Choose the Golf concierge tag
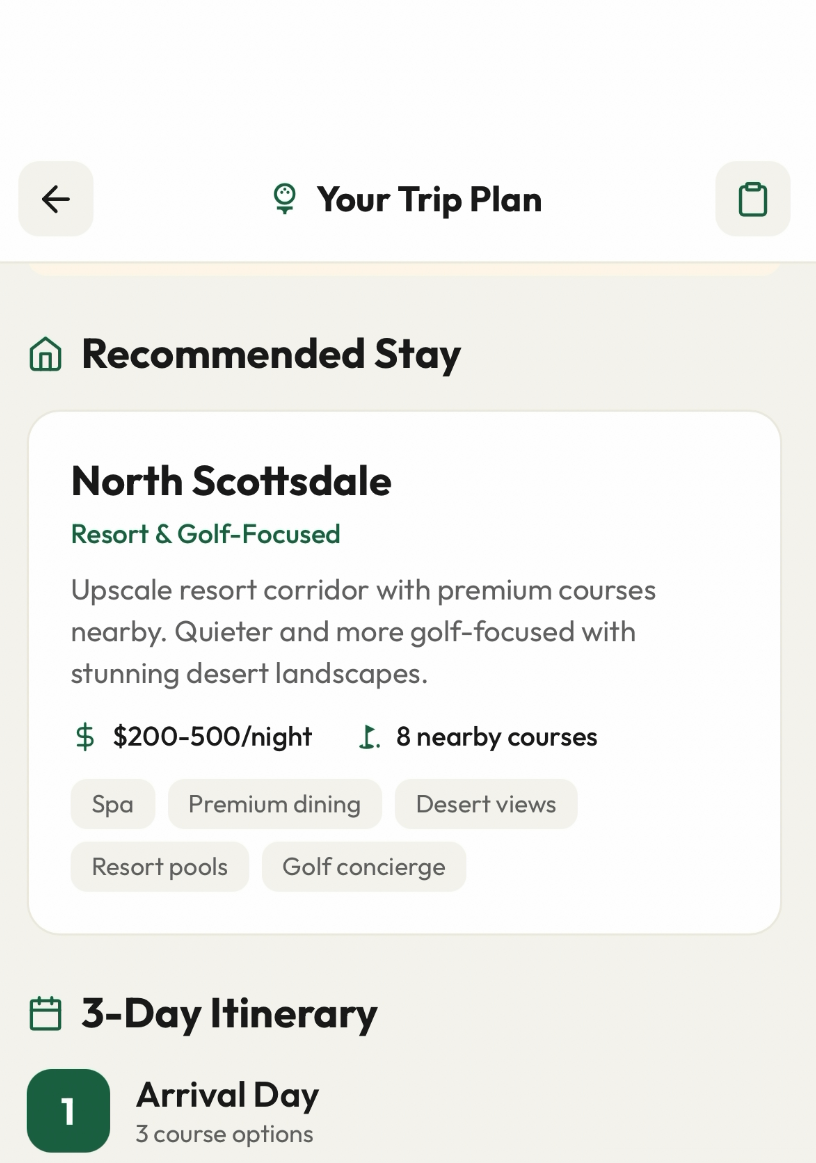 coord(364,866)
